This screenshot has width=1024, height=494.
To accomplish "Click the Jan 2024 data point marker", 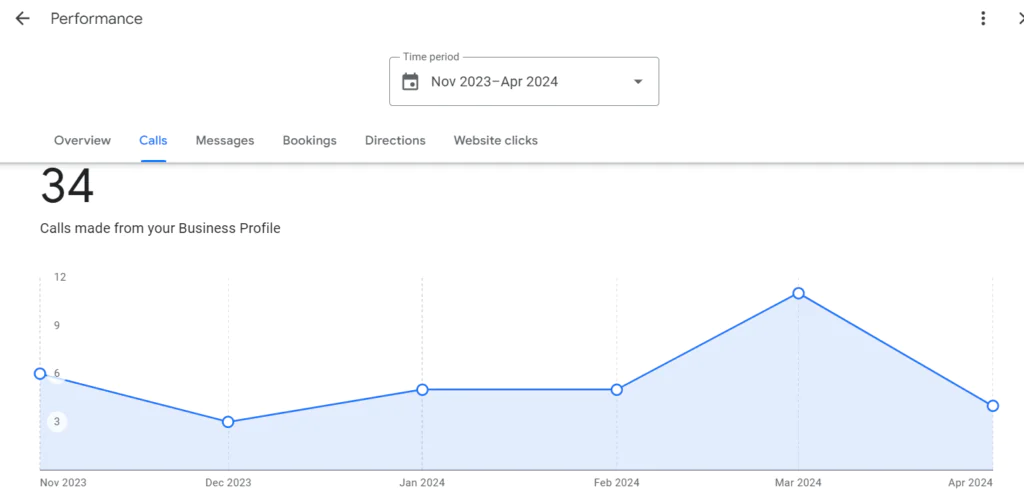I will [x=422, y=389].
